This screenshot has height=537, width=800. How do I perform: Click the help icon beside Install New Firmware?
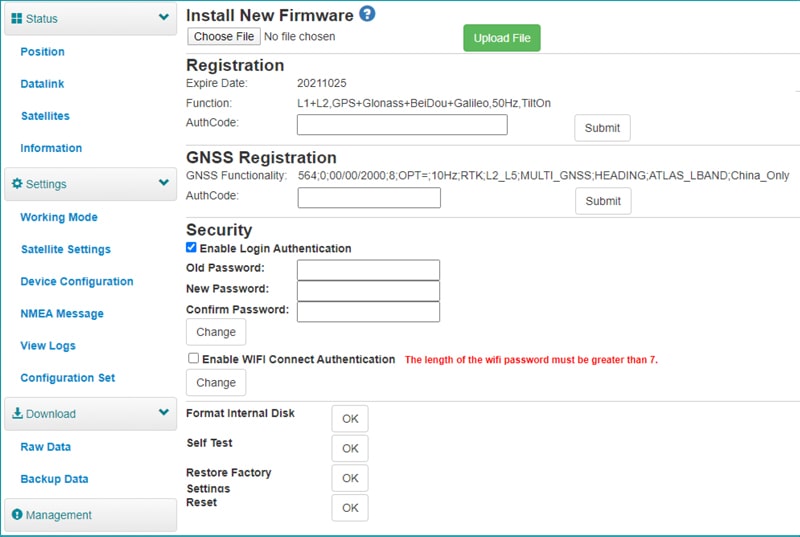click(x=367, y=14)
